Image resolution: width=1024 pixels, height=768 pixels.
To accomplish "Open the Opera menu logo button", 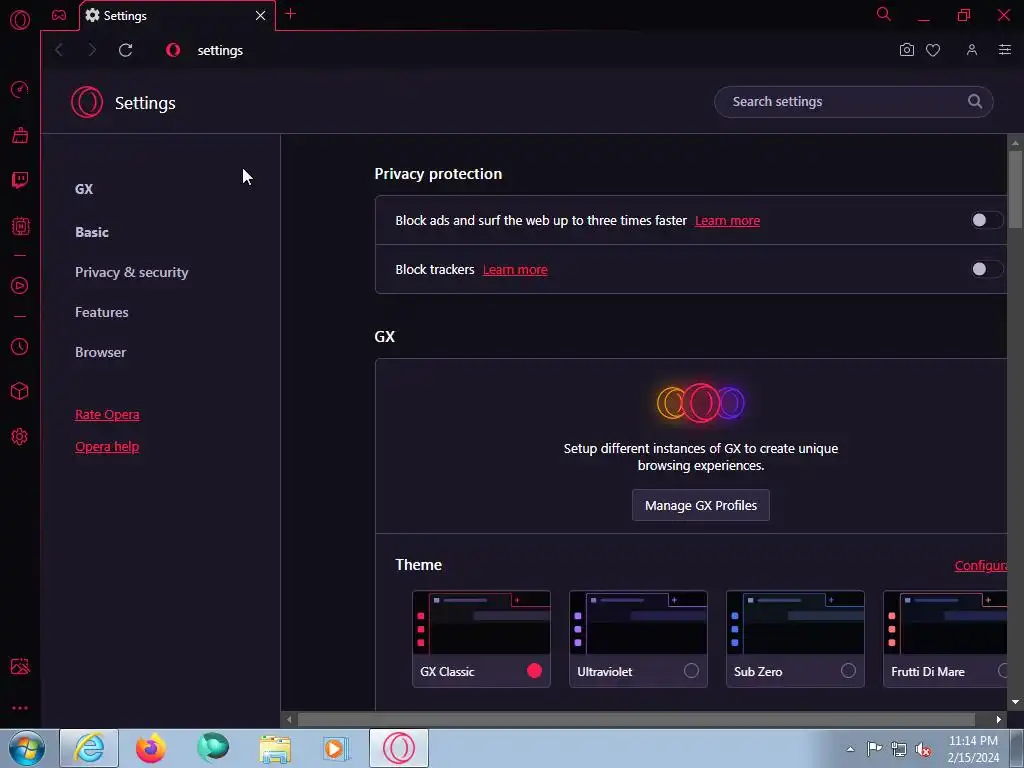I will [x=20, y=20].
